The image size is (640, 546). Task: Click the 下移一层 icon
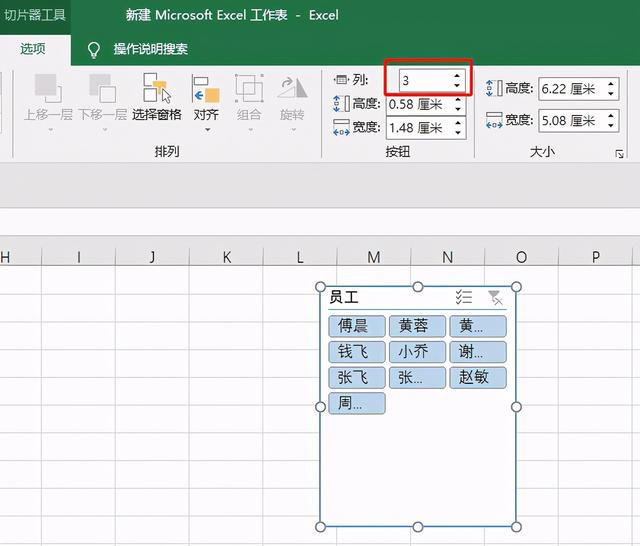[x=102, y=89]
